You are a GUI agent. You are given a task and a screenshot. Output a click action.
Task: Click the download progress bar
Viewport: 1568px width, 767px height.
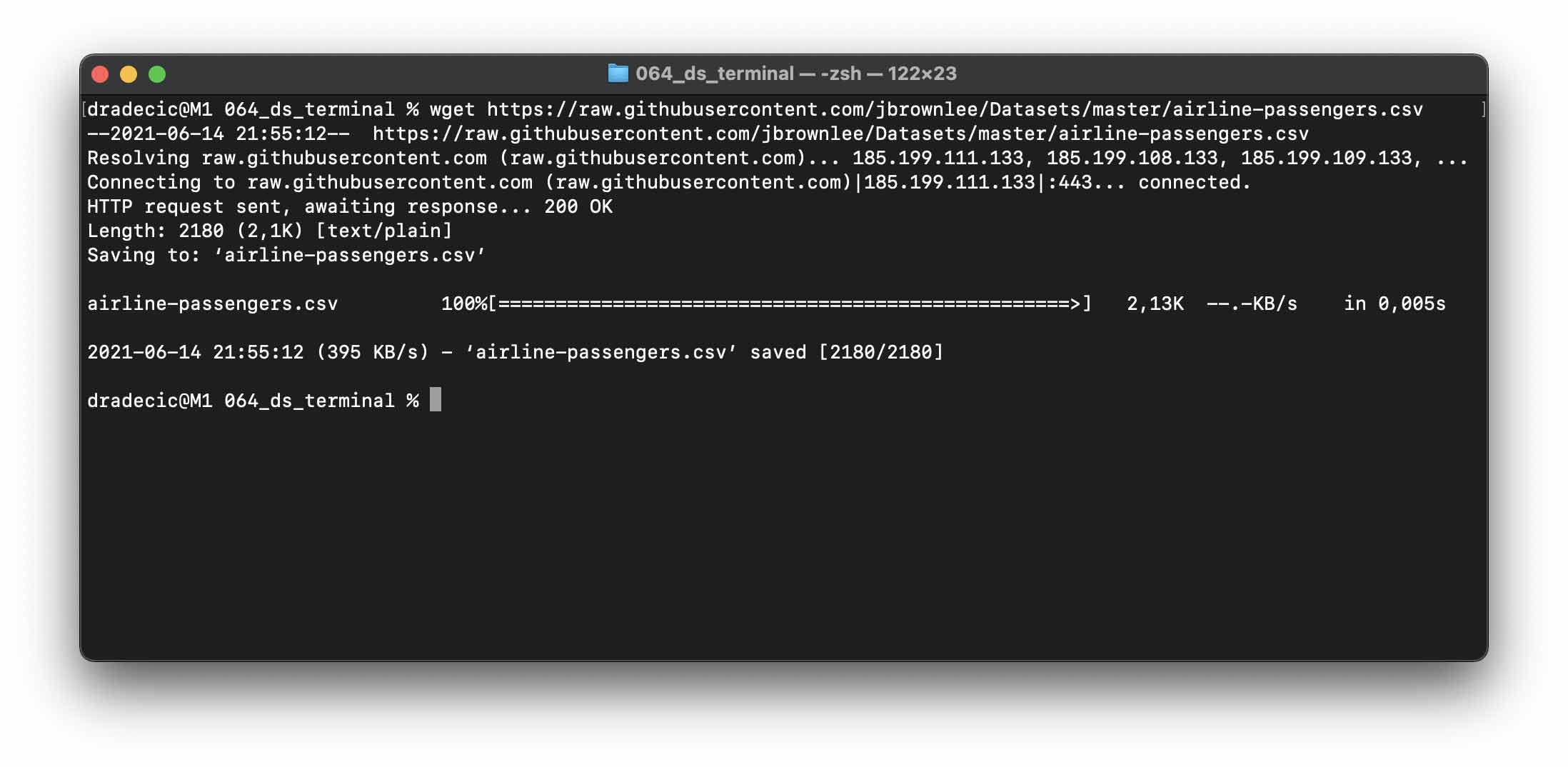click(x=789, y=304)
